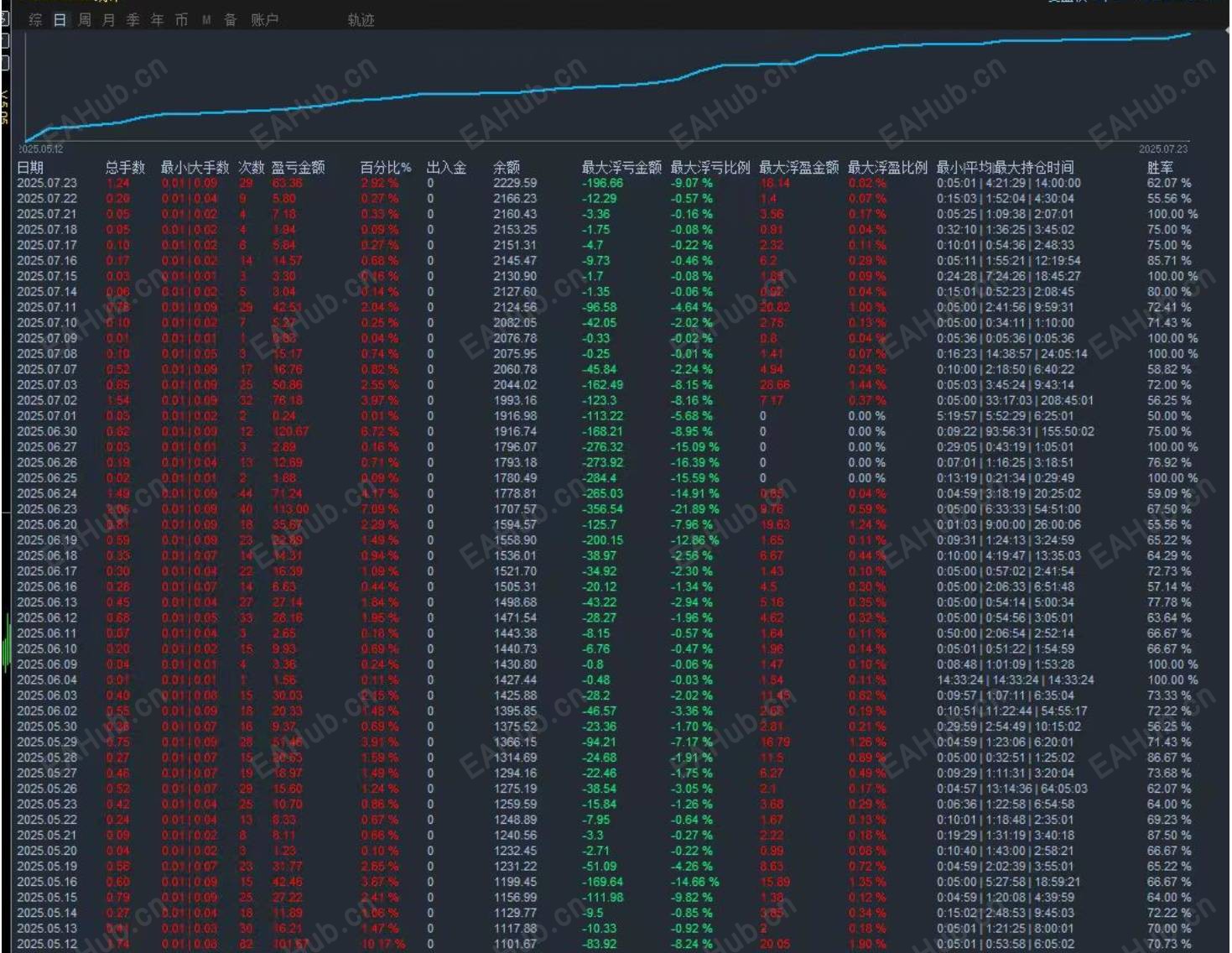
Task: Switch to the 综 summary tab
Action: click(x=35, y=20)
